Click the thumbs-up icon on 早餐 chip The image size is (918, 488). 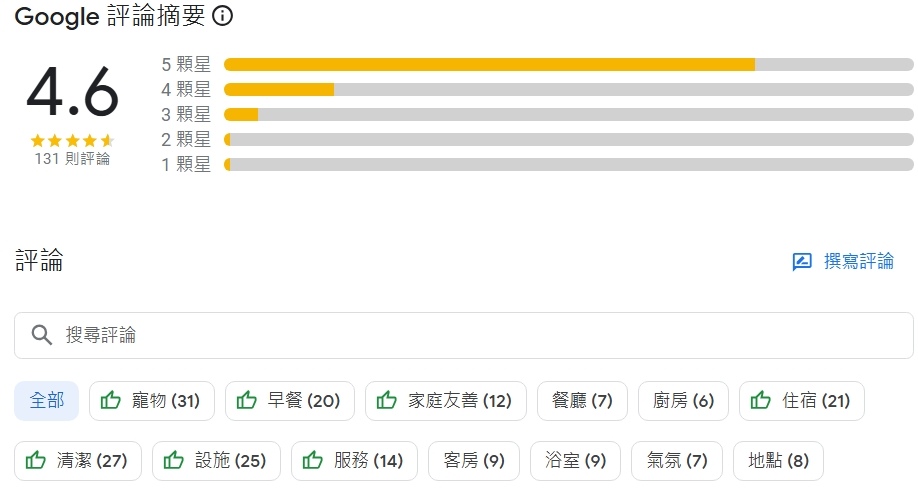click(x=247, y=401)
